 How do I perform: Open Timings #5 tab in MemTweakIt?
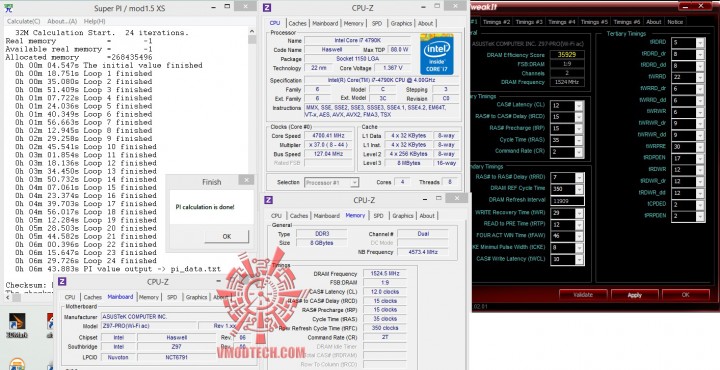(x=594, y=22)
